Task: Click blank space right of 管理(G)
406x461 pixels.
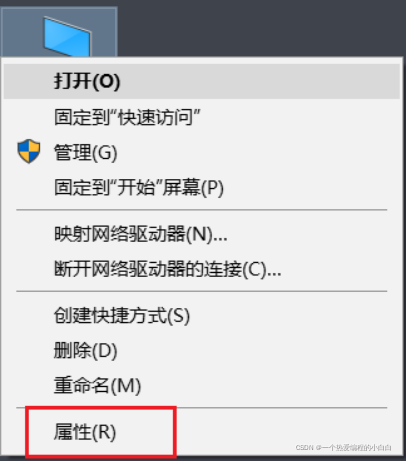Action: click(258, 152)
